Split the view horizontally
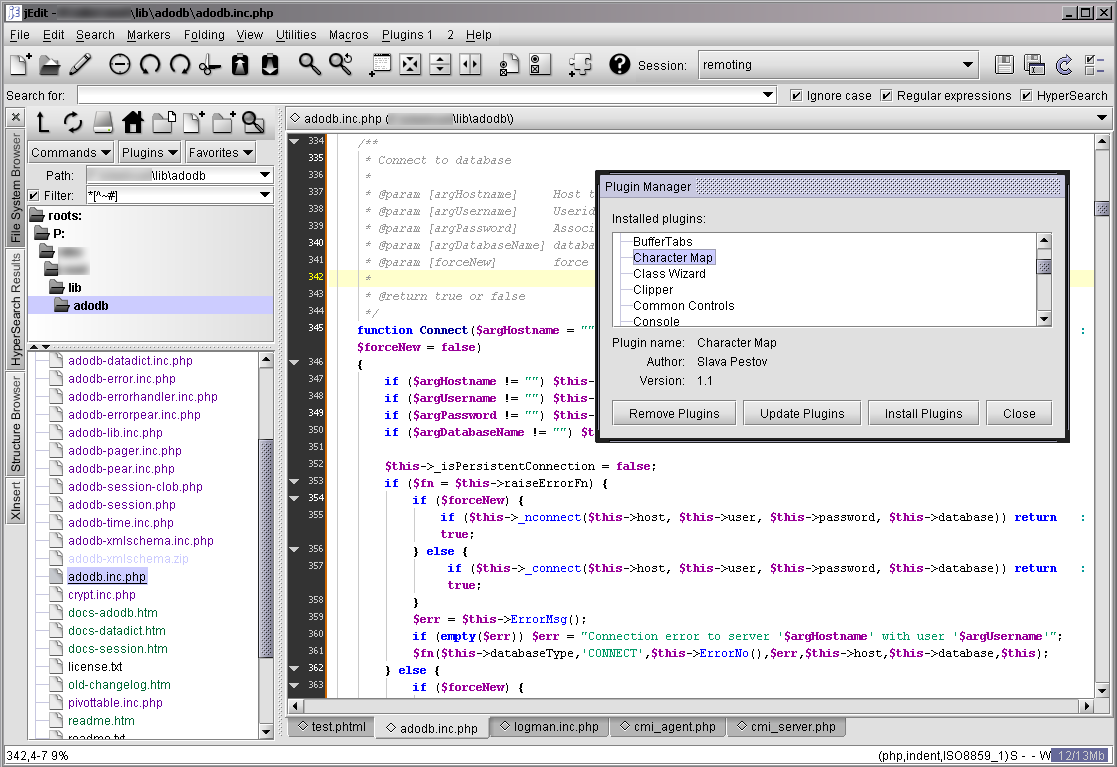The width and height of the screenshot is (1117, 767). 440,65
